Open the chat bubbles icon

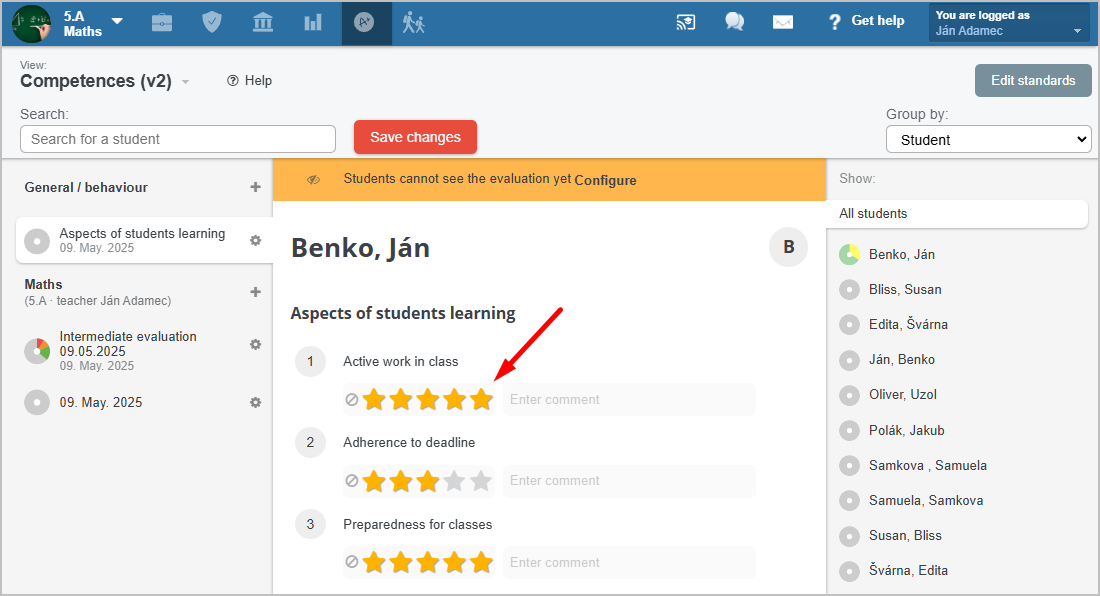click(x=735, y=22)
